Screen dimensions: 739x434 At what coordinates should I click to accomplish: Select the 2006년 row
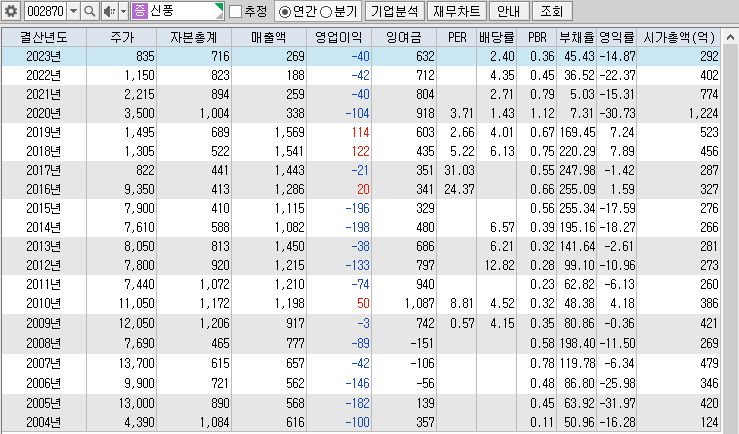(361, 383)
